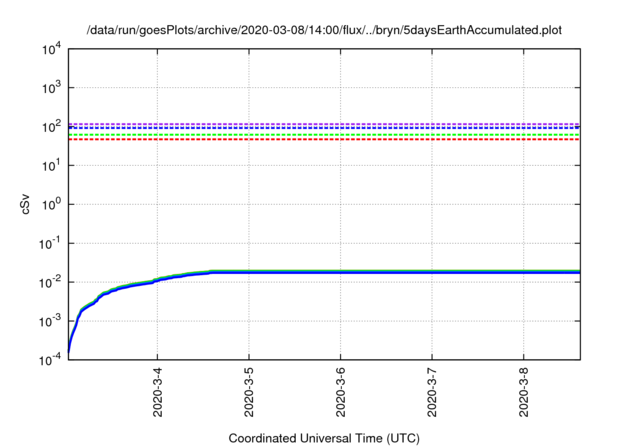Click the purple dashed threshold line

pos(324,124)
